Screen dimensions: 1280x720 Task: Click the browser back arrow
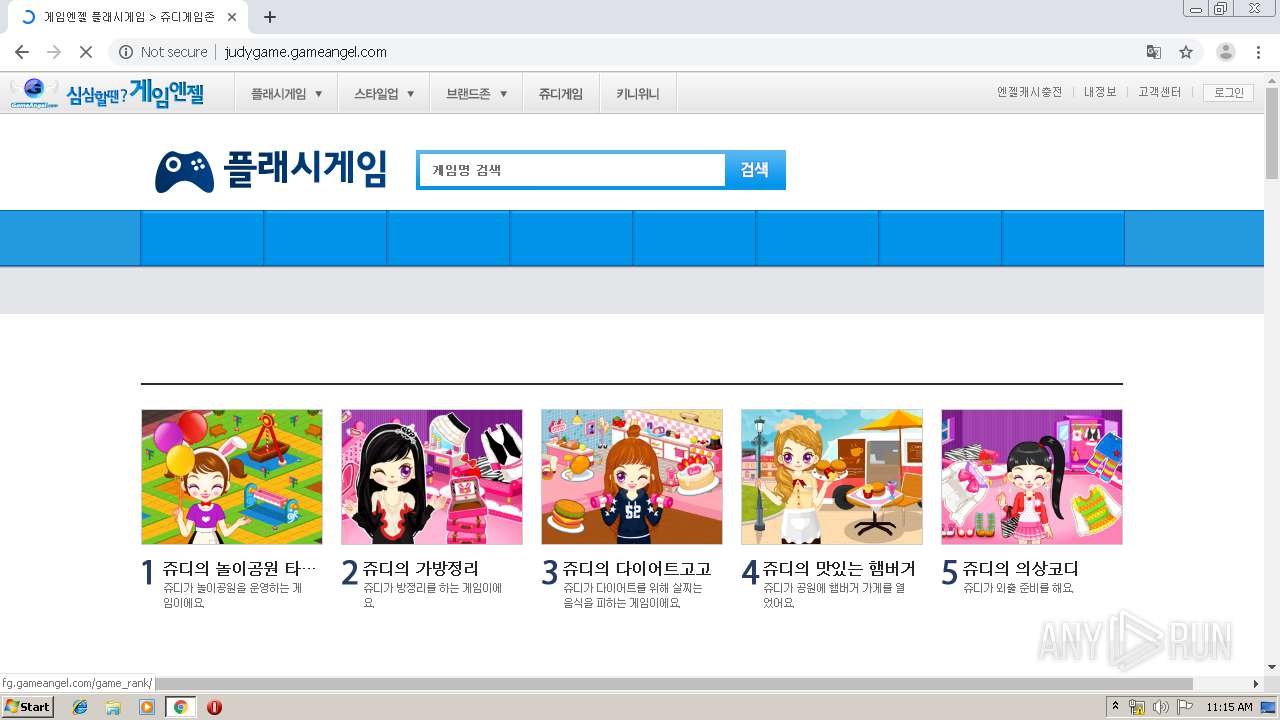click(22, 52)
